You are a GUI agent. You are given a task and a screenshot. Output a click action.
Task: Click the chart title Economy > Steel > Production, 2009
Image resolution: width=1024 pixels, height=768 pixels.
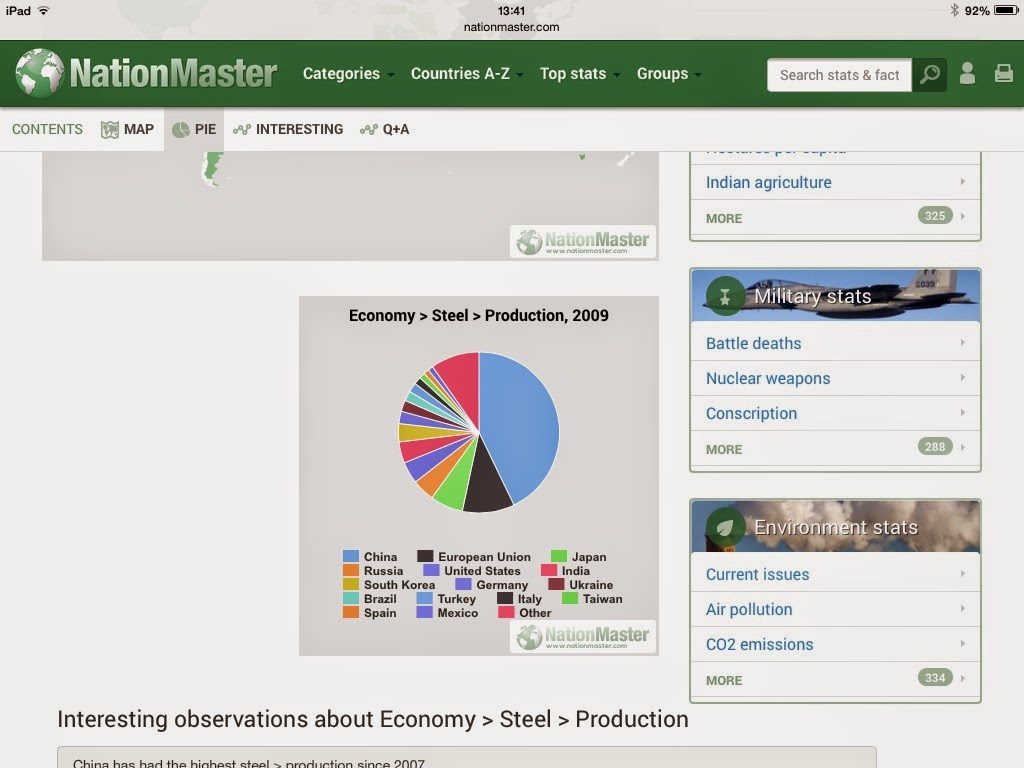click(x=479, y=315)
